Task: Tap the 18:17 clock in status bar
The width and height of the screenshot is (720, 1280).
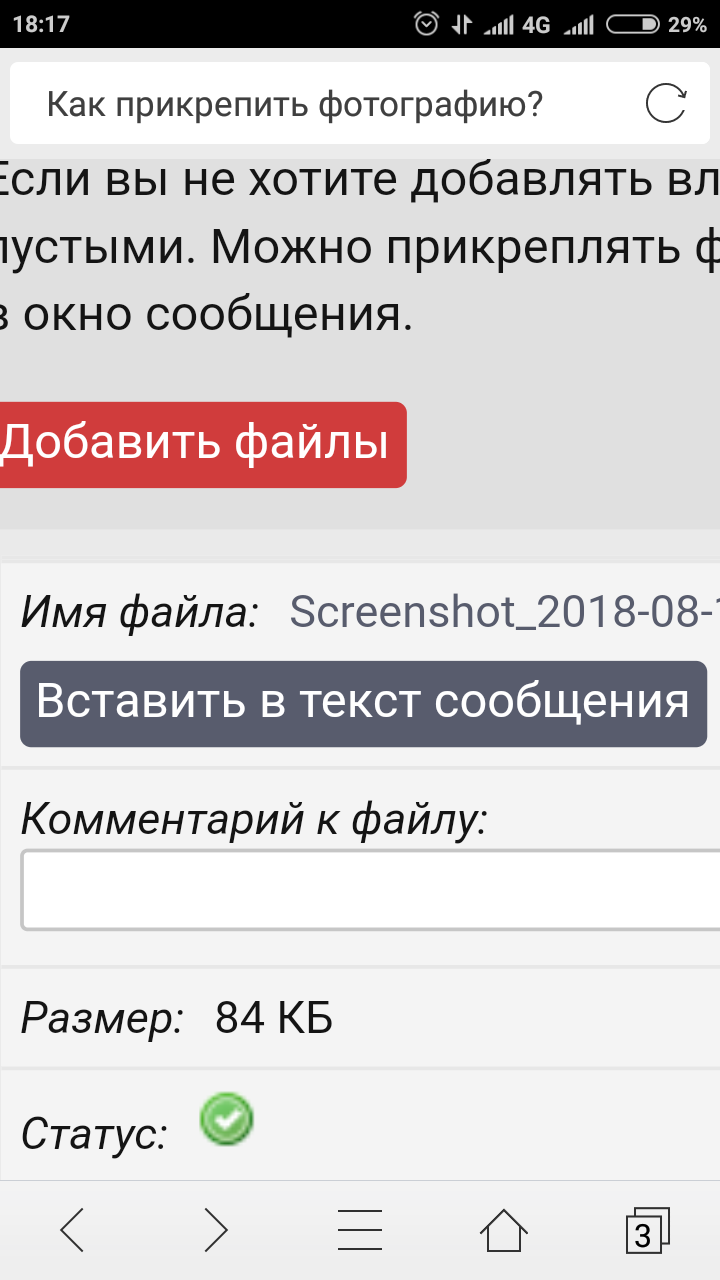Action: click(x=41, y=24)
